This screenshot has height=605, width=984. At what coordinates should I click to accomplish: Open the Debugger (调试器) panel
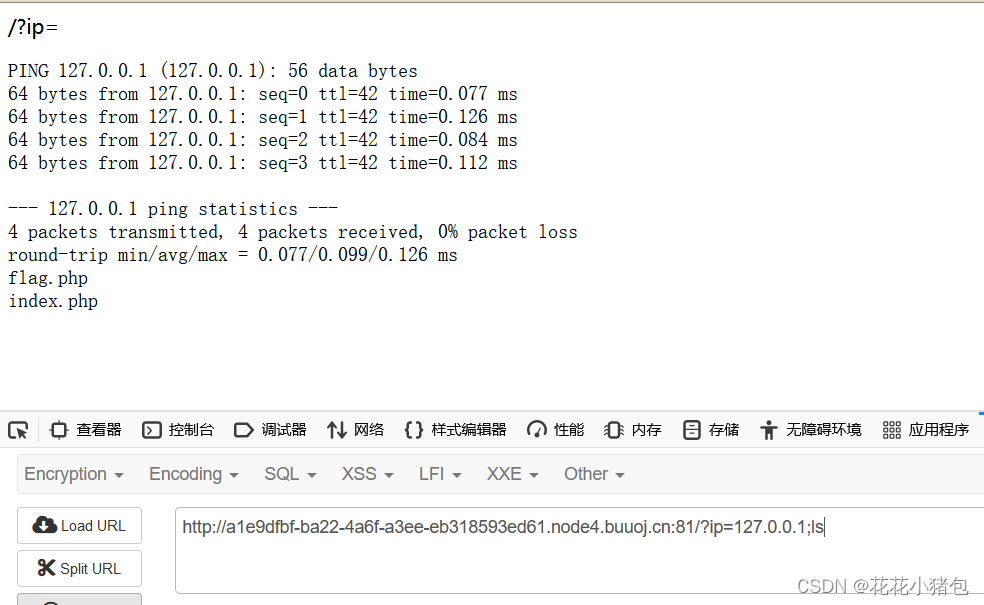270,429
